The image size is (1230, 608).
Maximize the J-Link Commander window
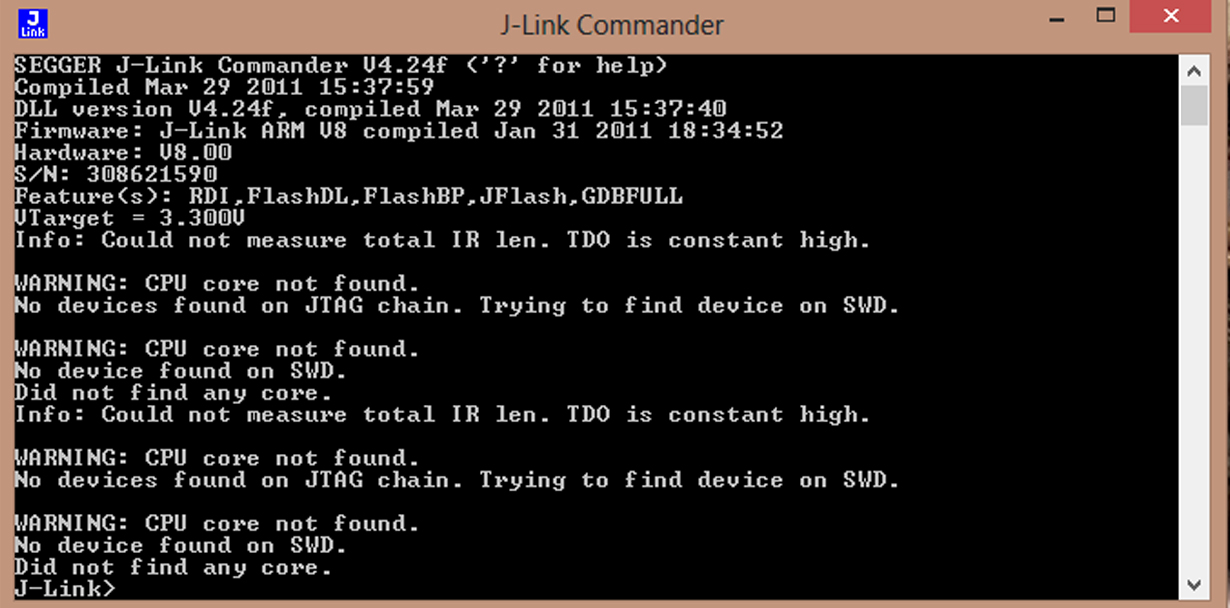click(1105, 16)
